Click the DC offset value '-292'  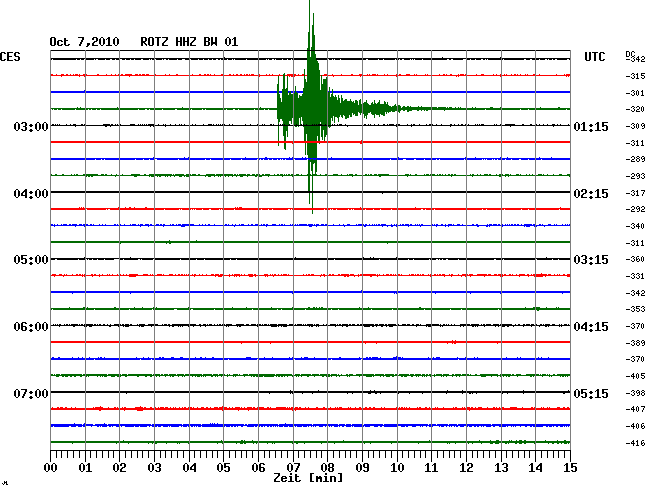635,209
